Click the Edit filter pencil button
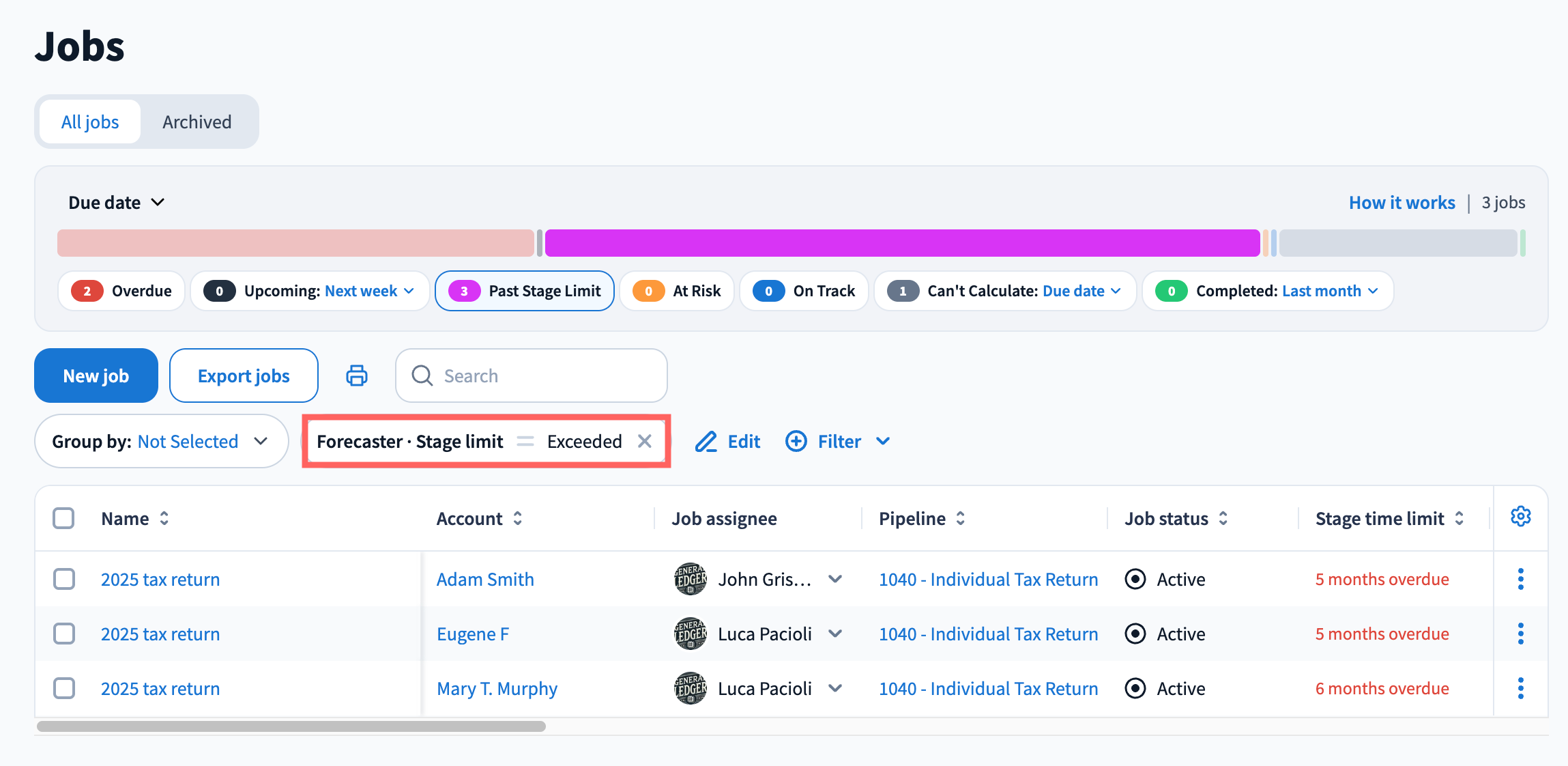This screenshot has width=1568, height=766. 727,442
